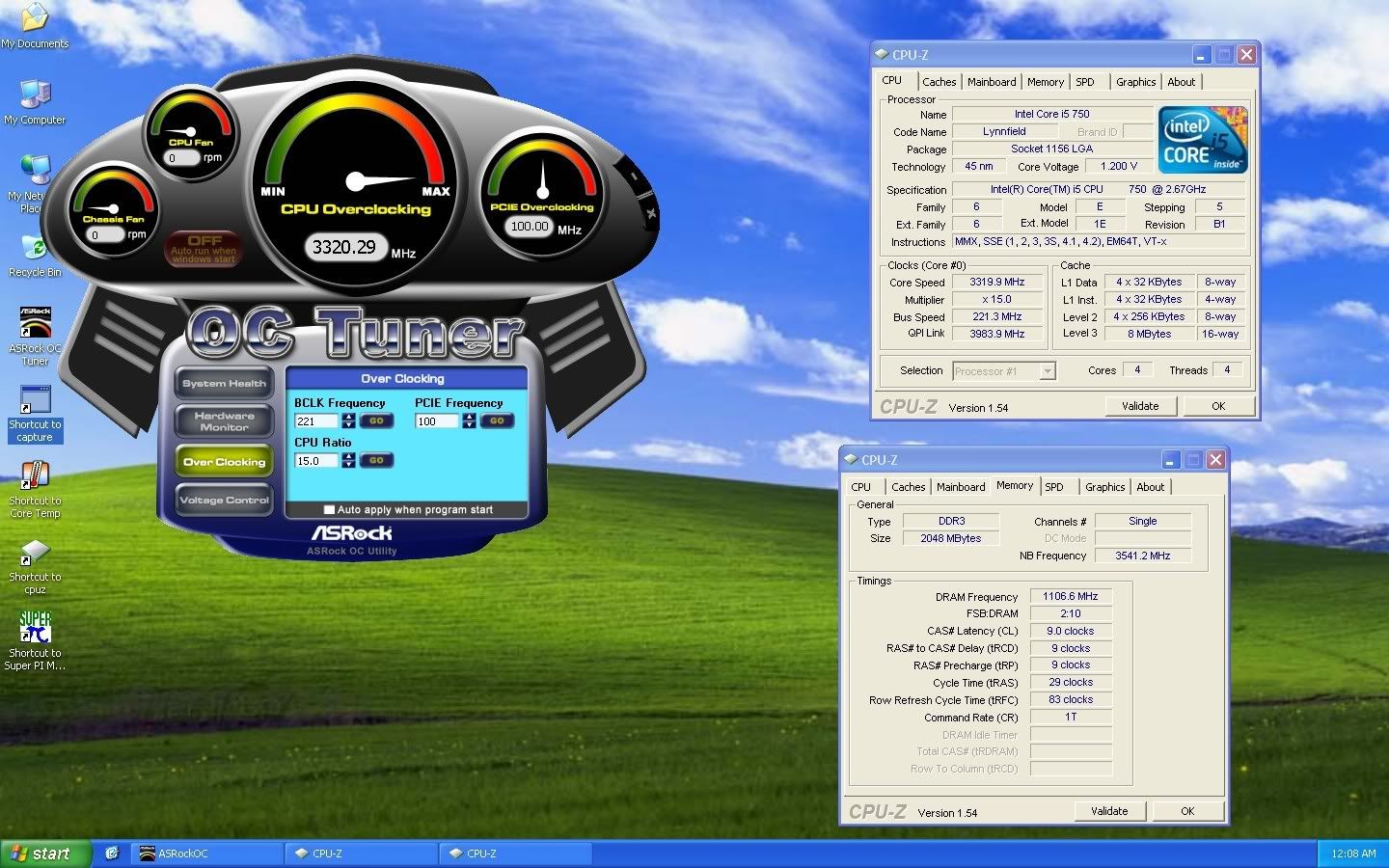
Task: Click the Core Voltage value 1.200 V
Action: pyautogui.click(x=1119, y=166)
